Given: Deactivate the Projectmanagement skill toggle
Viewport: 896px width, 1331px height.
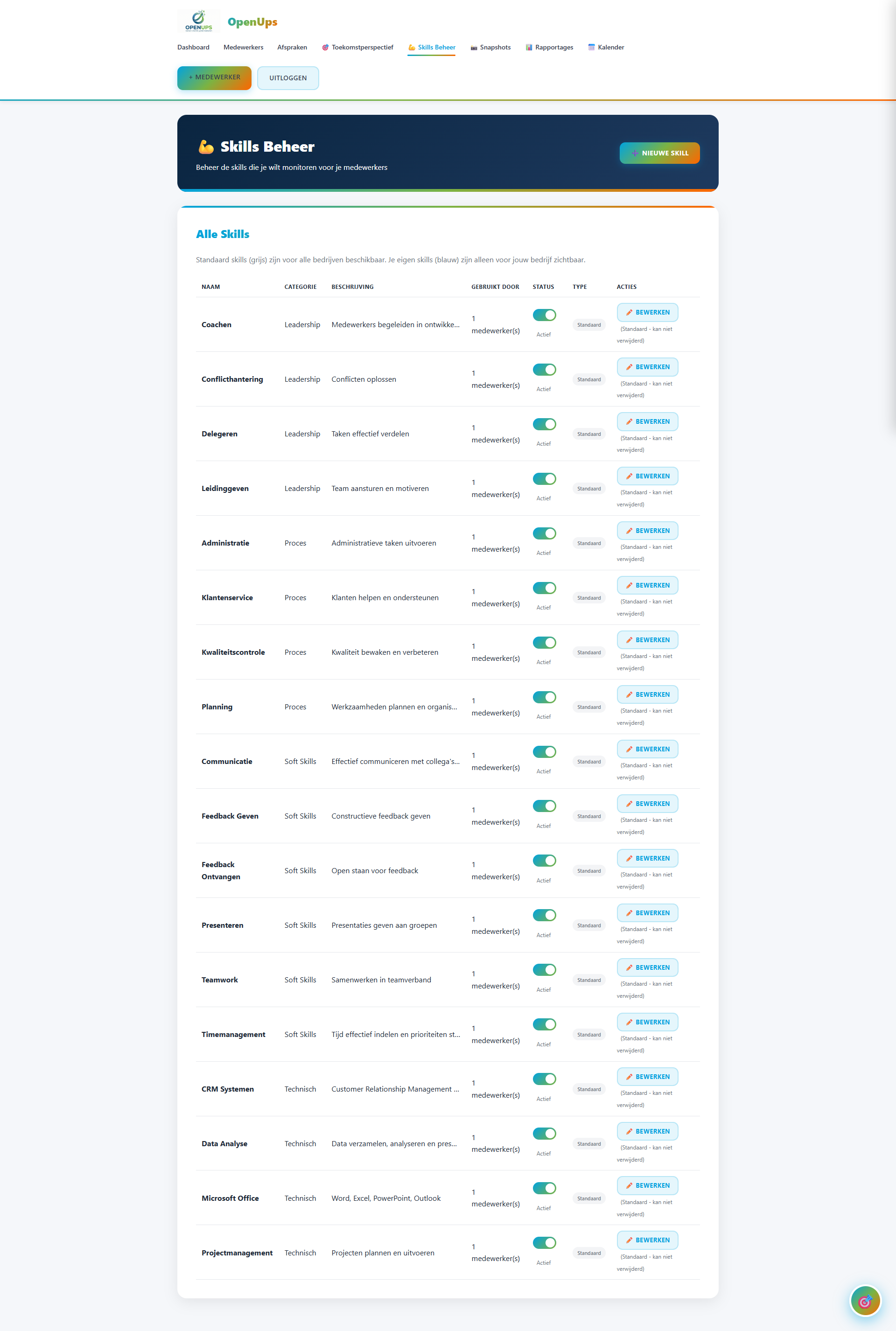Looking at the screenshot, I should click(x=544, y=1242).
